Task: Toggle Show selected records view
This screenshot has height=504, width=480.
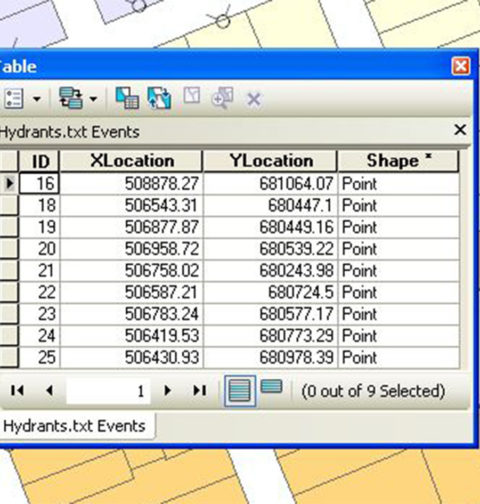Action: tap(271, 387)
